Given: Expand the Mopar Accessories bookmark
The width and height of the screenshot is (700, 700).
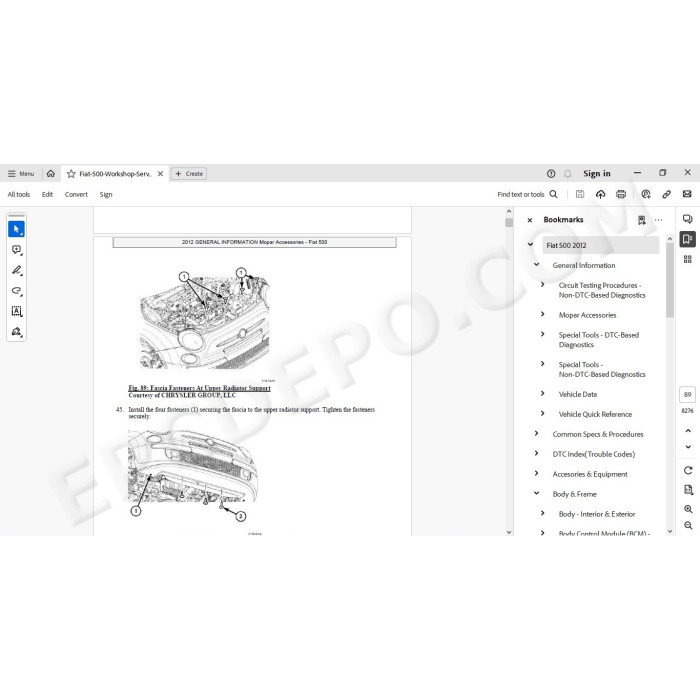Looking at the screenshot, I should click(543, 314).
